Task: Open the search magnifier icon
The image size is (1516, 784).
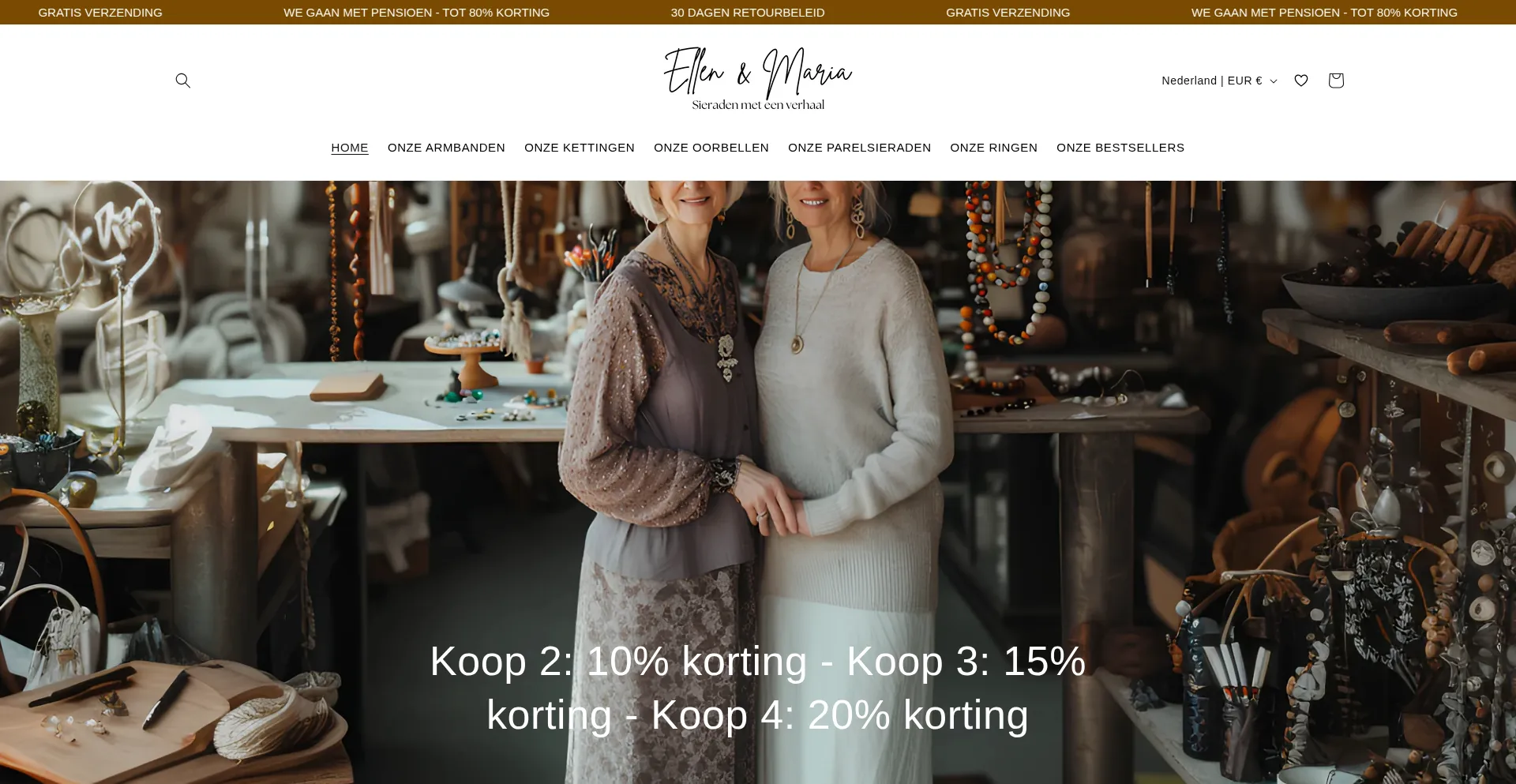Action: 182,81
